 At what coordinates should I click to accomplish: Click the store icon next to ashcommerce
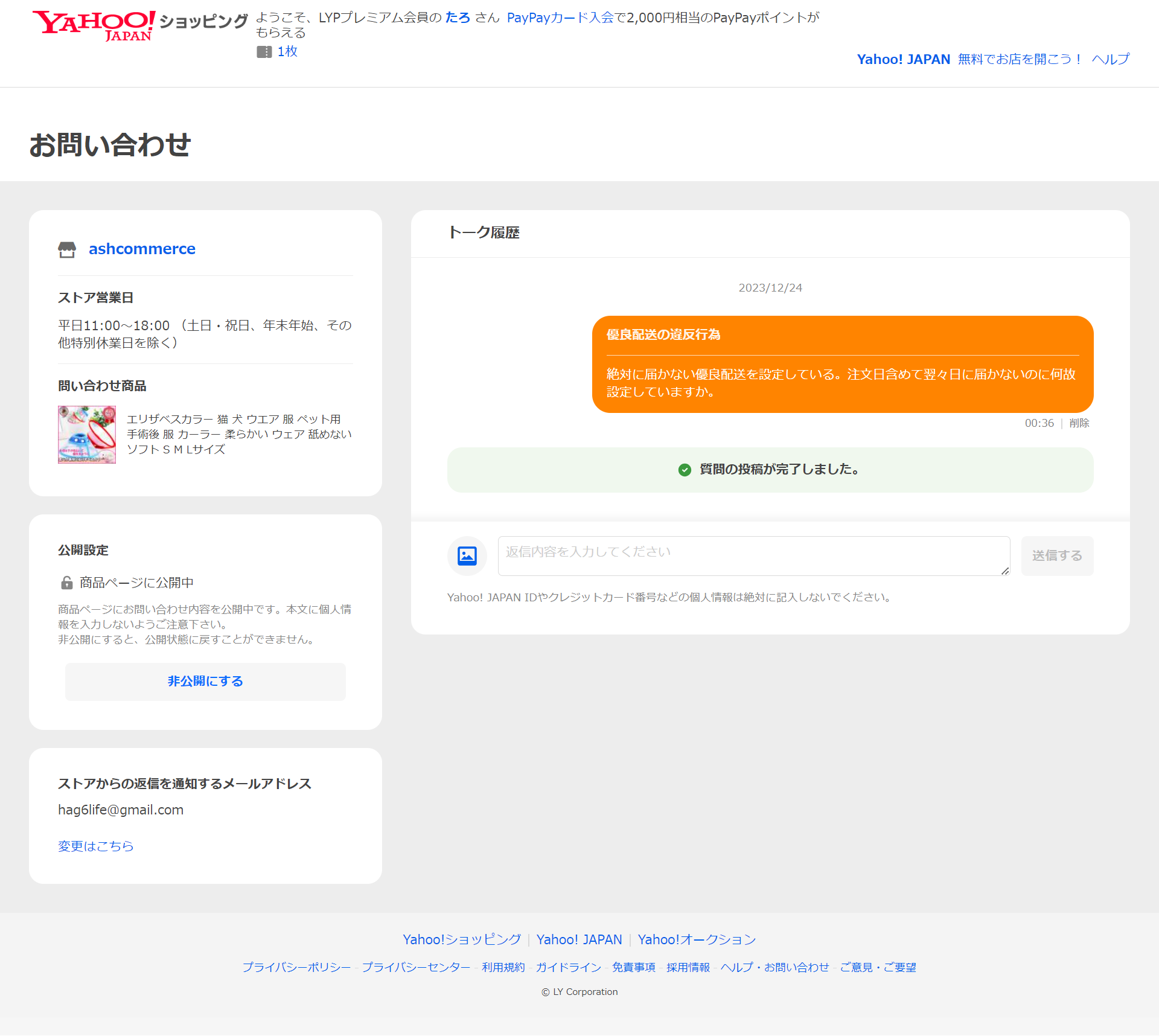[x=67, y=249]
